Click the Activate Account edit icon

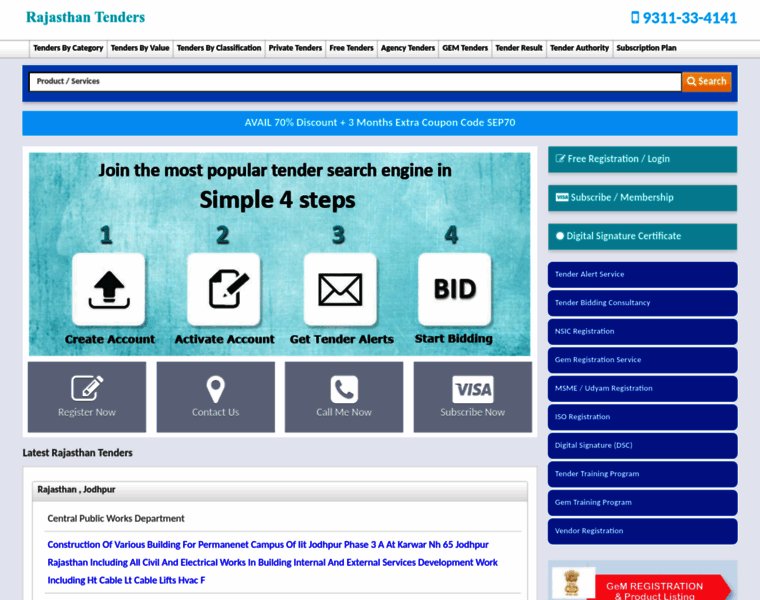tap(224, 289)
